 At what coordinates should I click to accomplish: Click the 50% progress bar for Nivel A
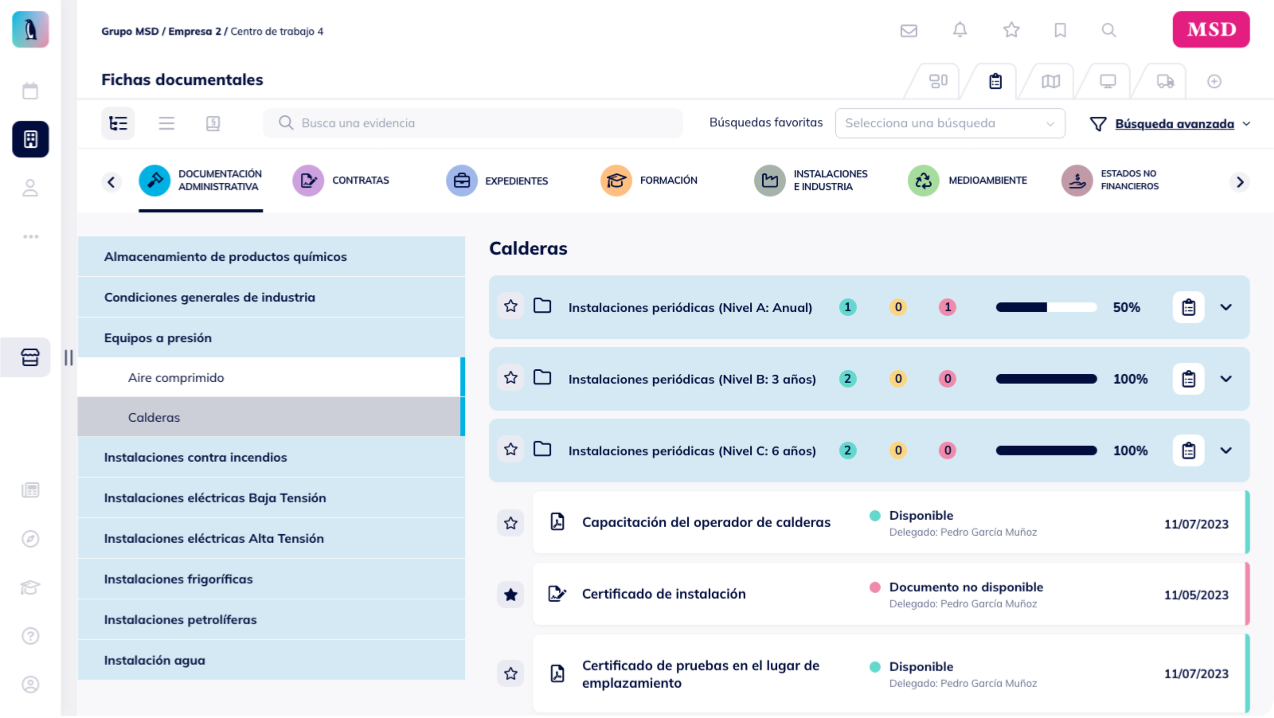[1046, 307]
